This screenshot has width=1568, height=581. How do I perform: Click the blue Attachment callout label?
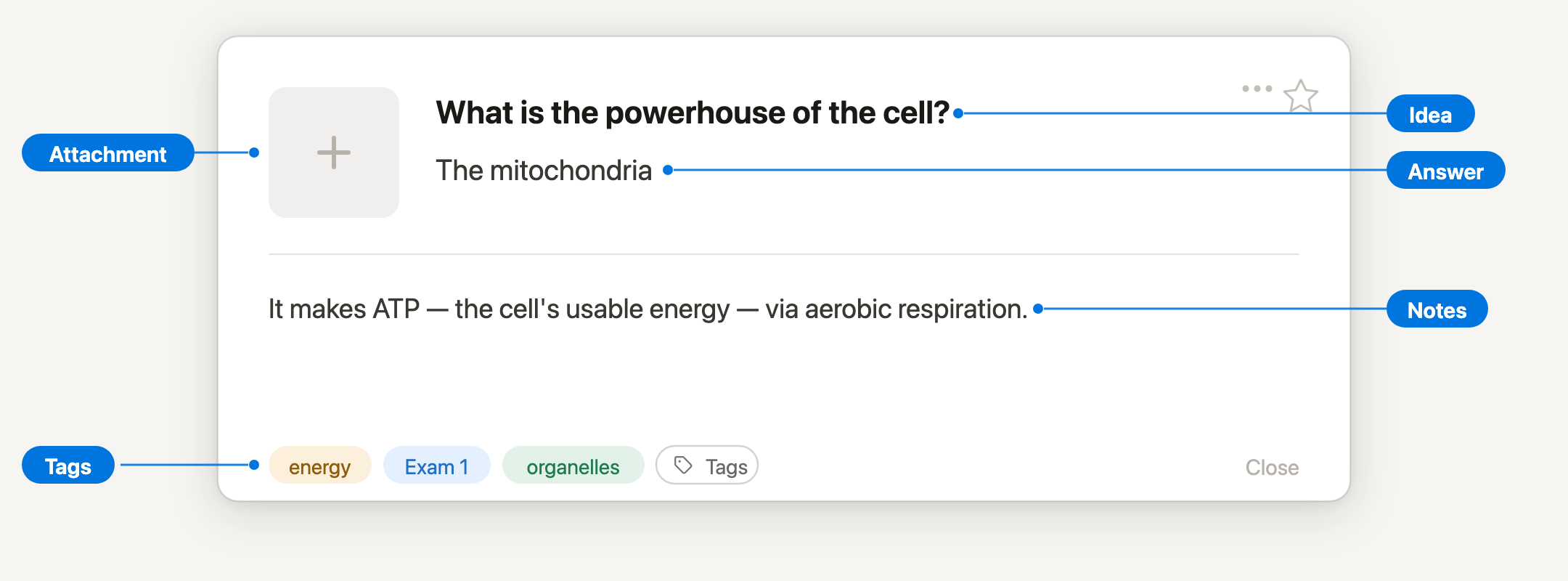pyautogui.click(x=108, y=153)
